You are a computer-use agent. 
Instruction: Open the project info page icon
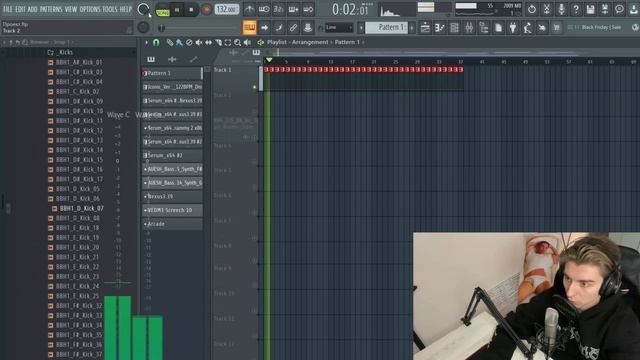click(x=498, y=28)
